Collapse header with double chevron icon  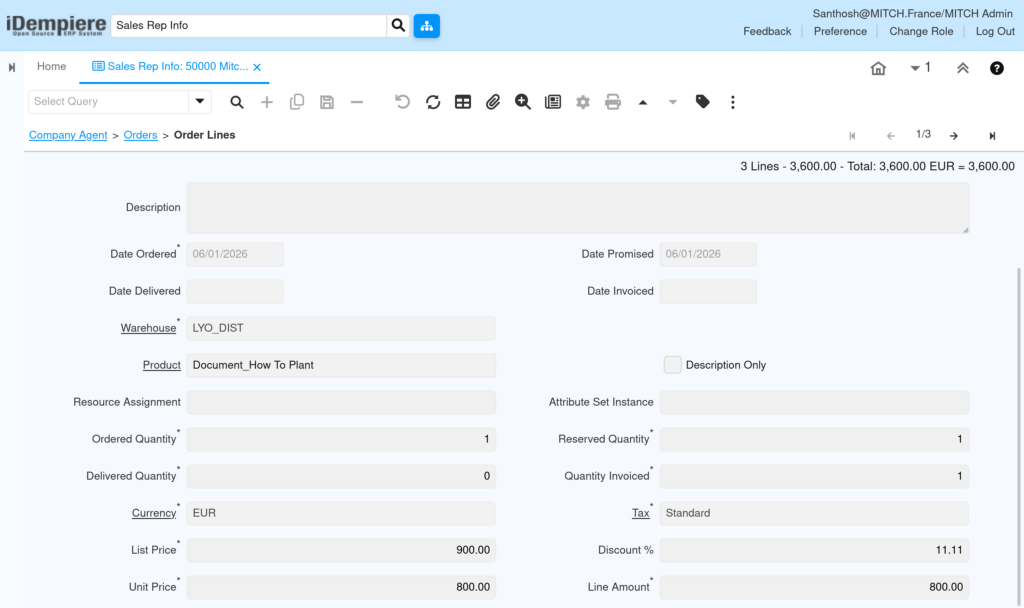[963, 68]
